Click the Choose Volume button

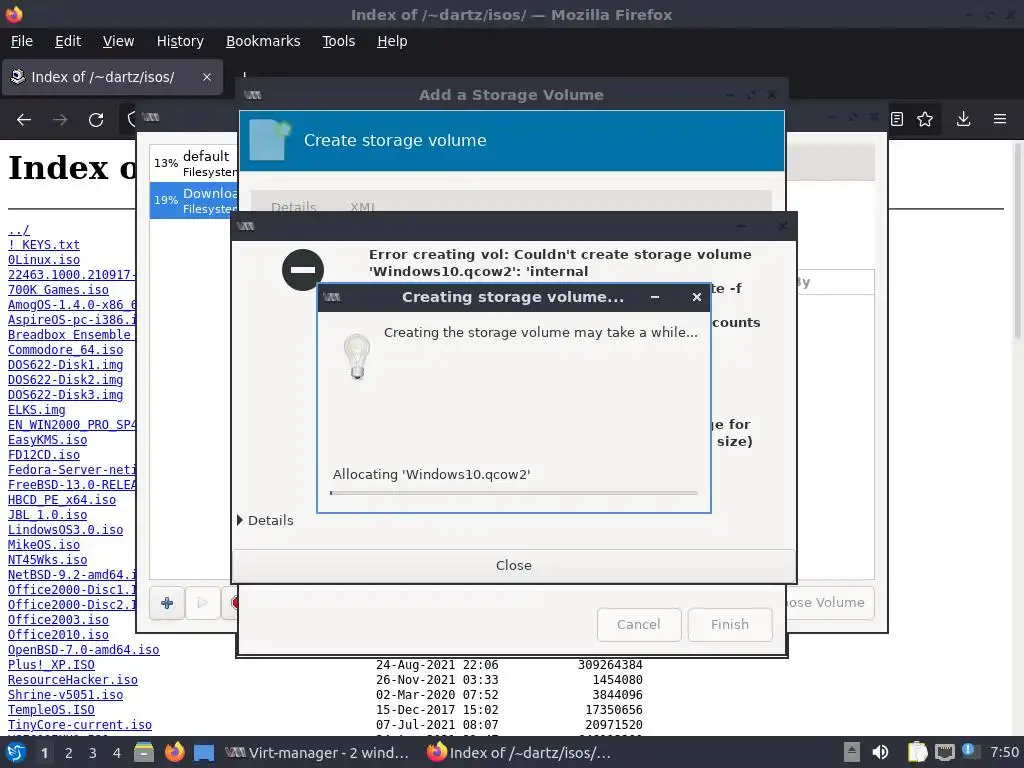(x=829, y=603)
